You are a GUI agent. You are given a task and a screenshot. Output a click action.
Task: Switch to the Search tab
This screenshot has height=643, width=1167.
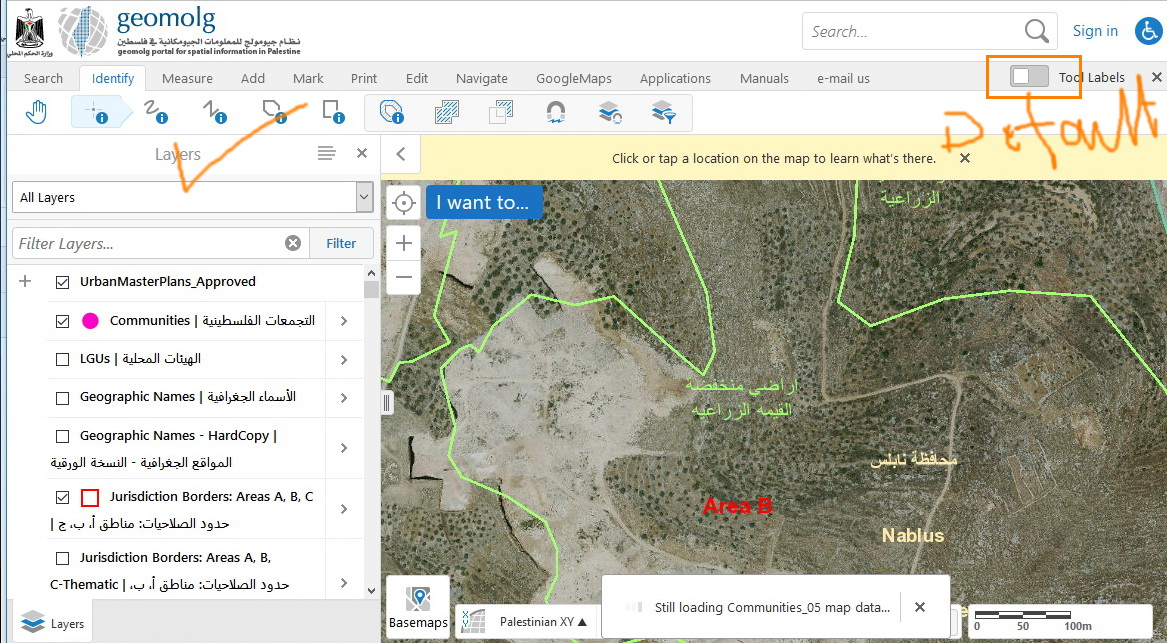(43, 78)
